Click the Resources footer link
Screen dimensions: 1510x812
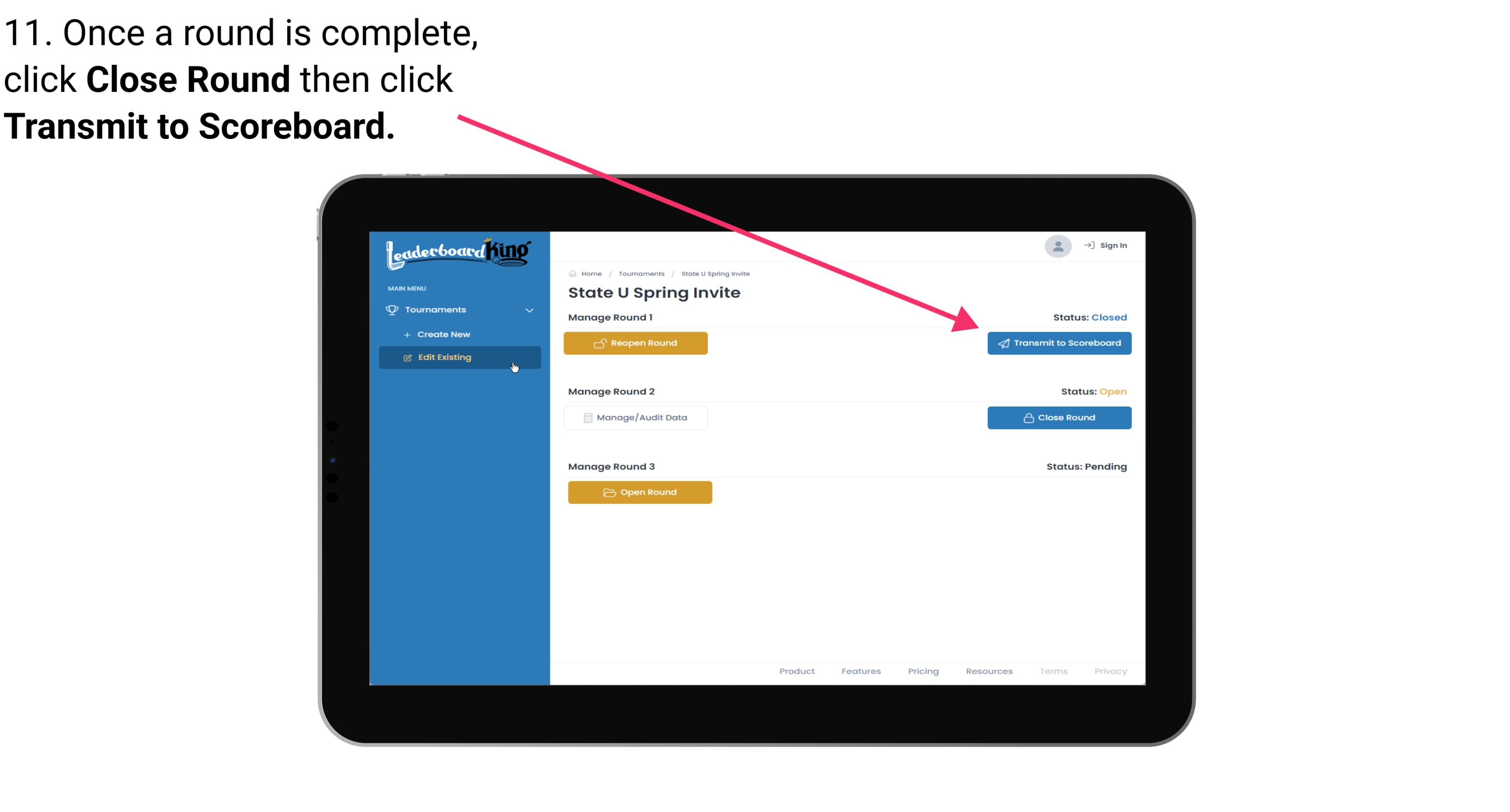click(989, 670)
